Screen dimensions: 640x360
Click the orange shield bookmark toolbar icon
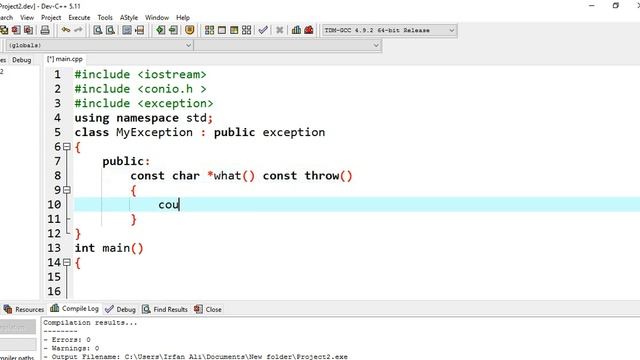pos(189,30)
